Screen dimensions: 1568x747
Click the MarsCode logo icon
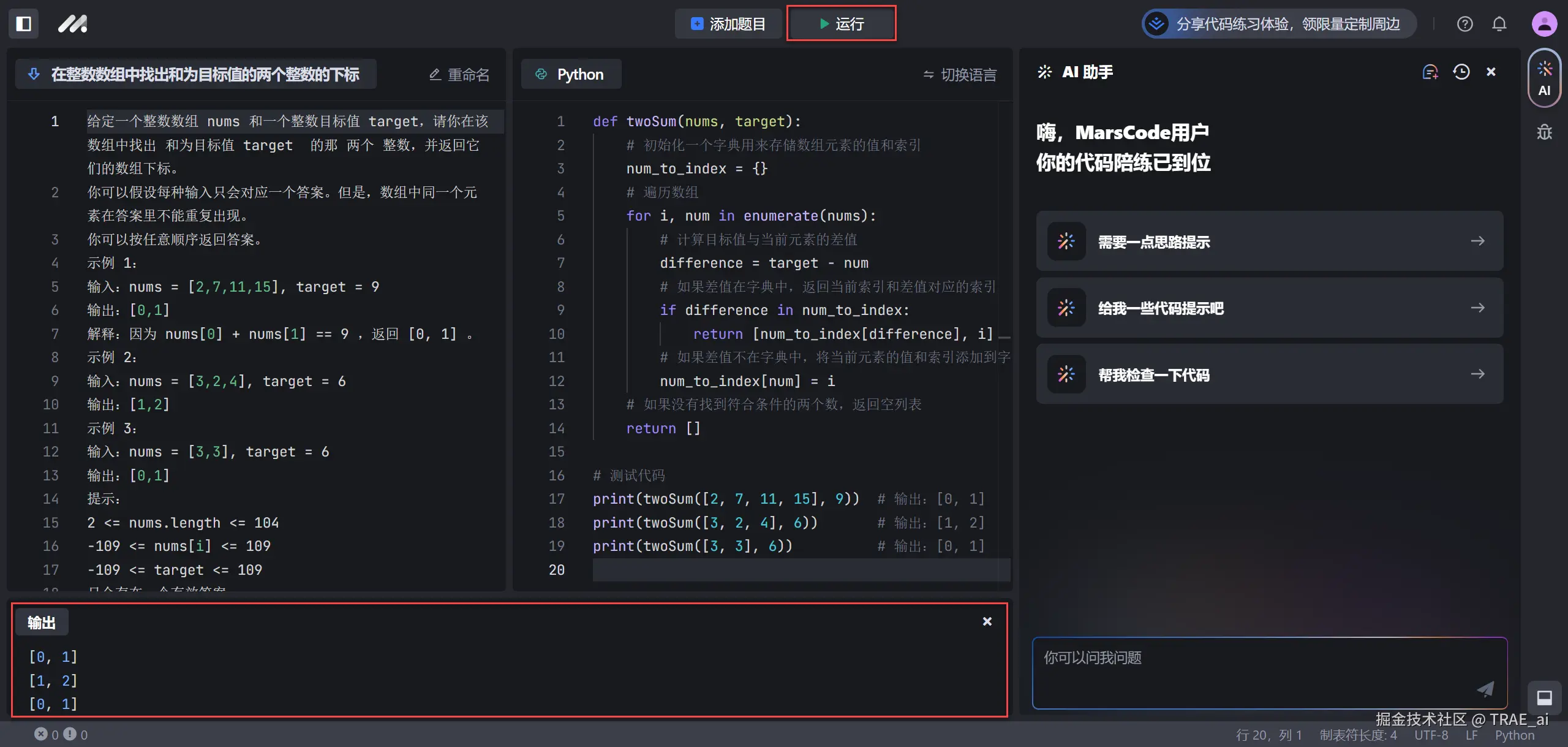[x=73, y=24]
